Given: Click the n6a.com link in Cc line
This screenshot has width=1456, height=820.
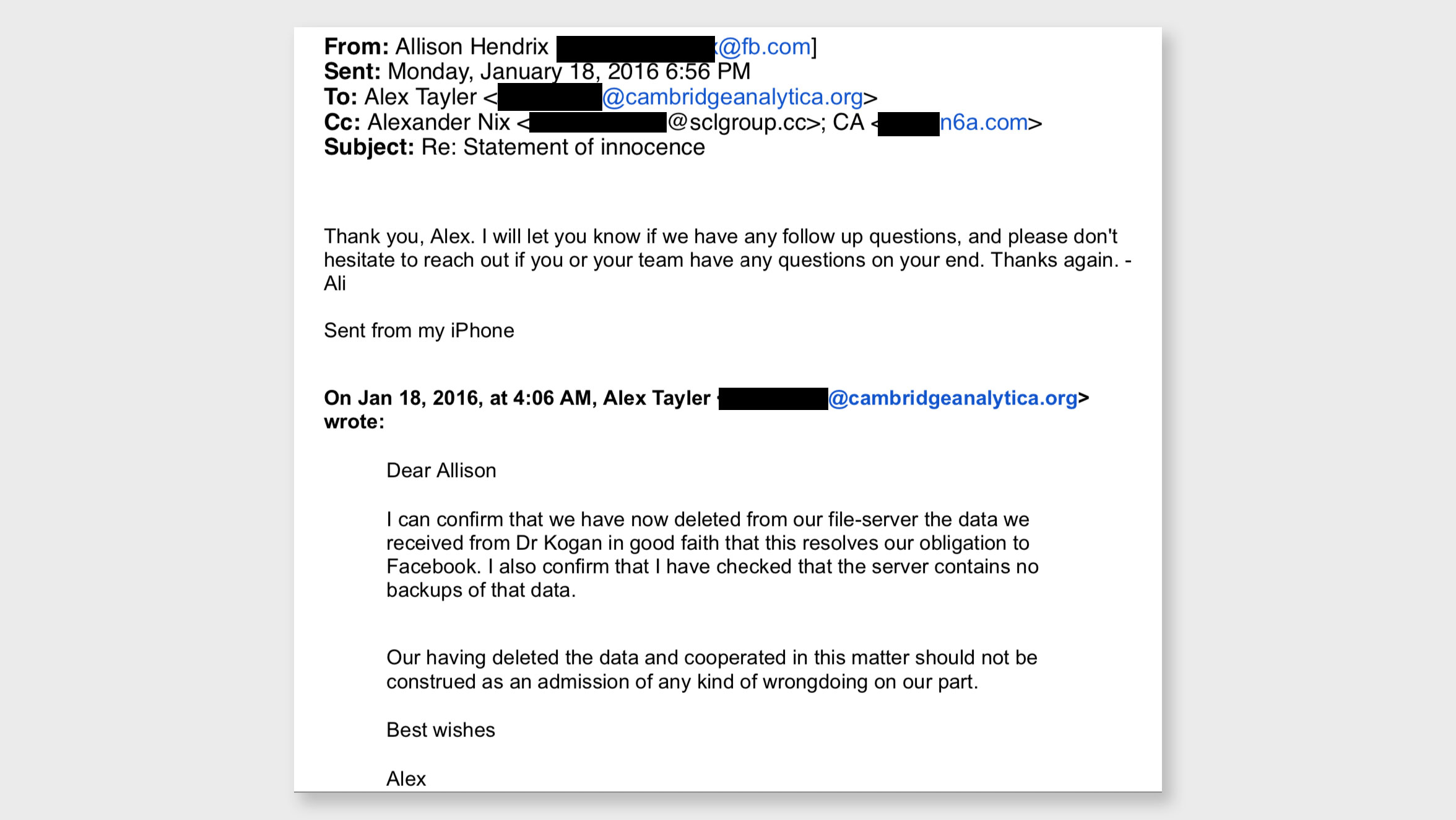Looking at the screenshot, I should [984, 123].
